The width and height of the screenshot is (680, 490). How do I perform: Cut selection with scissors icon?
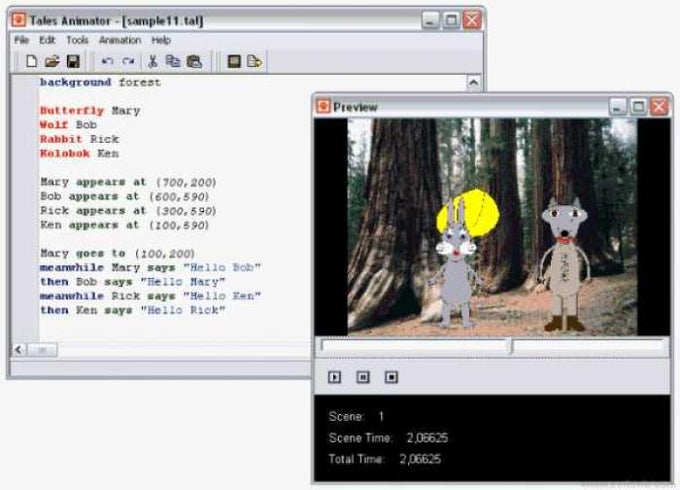coord(152,61)
